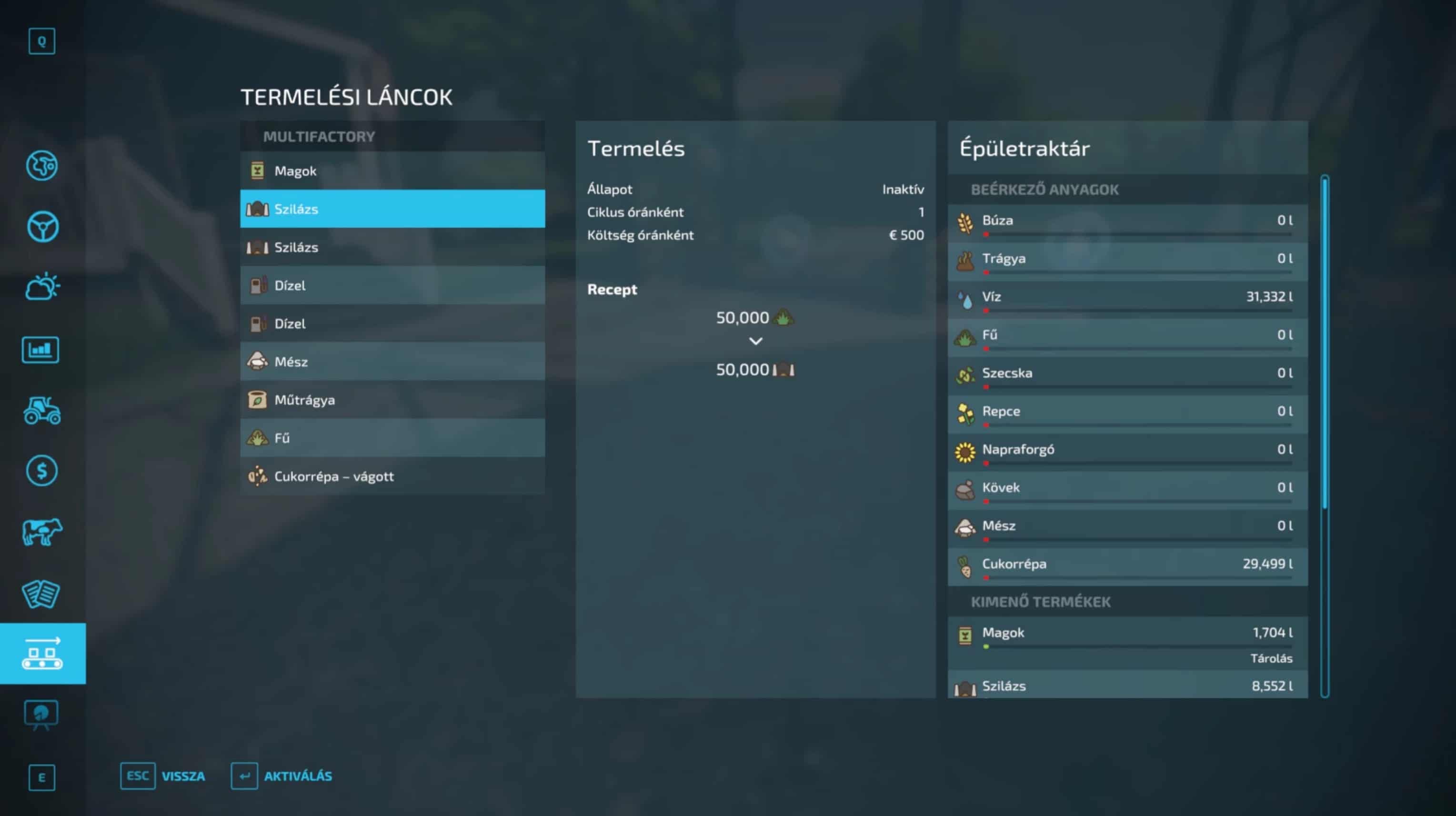1456x816 pixels.
Task: Open the prices statistics chart icon
Action: (x=40, y=350)
